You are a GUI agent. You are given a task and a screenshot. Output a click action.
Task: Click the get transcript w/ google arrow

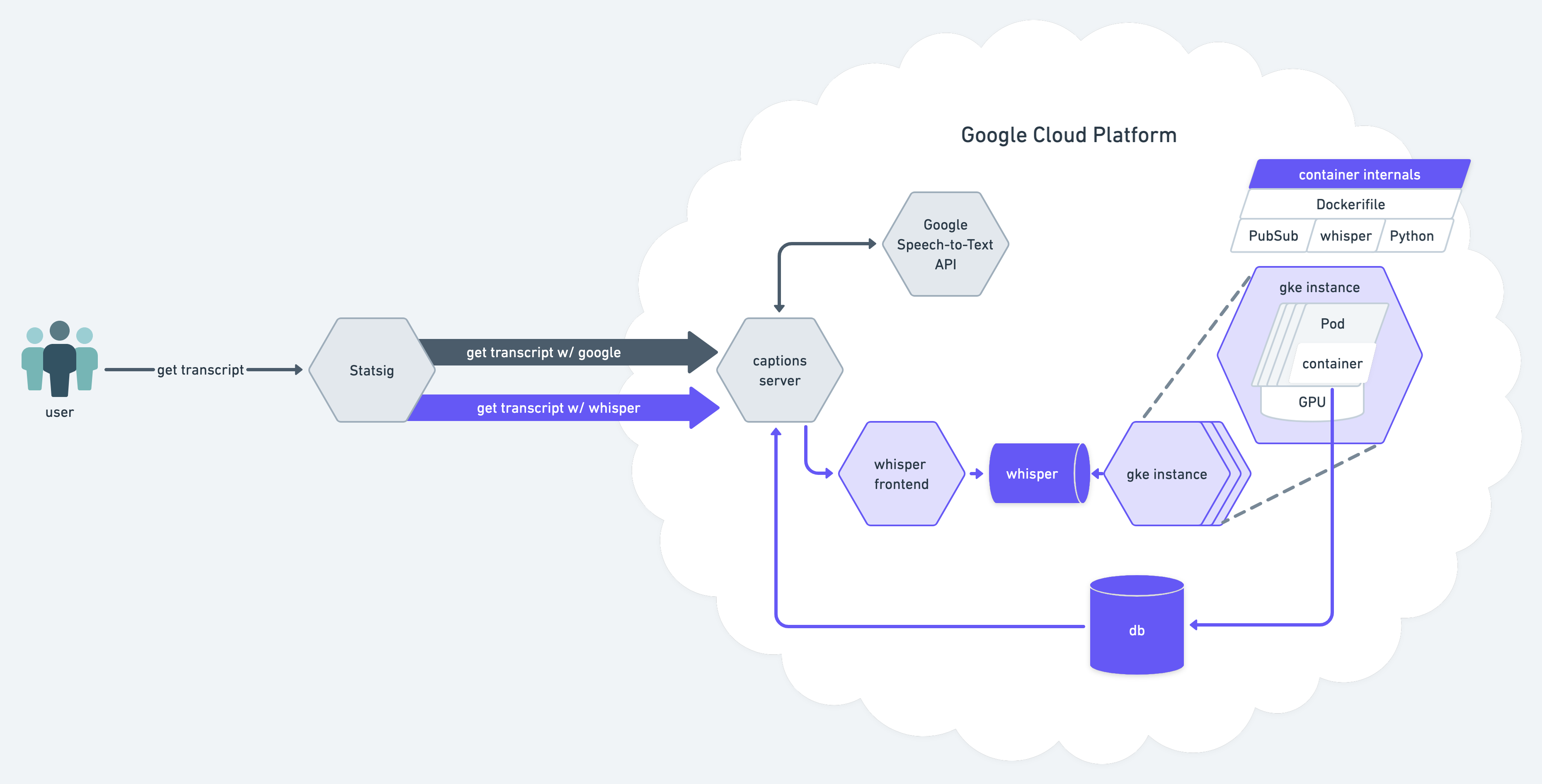tap(543, 353)
